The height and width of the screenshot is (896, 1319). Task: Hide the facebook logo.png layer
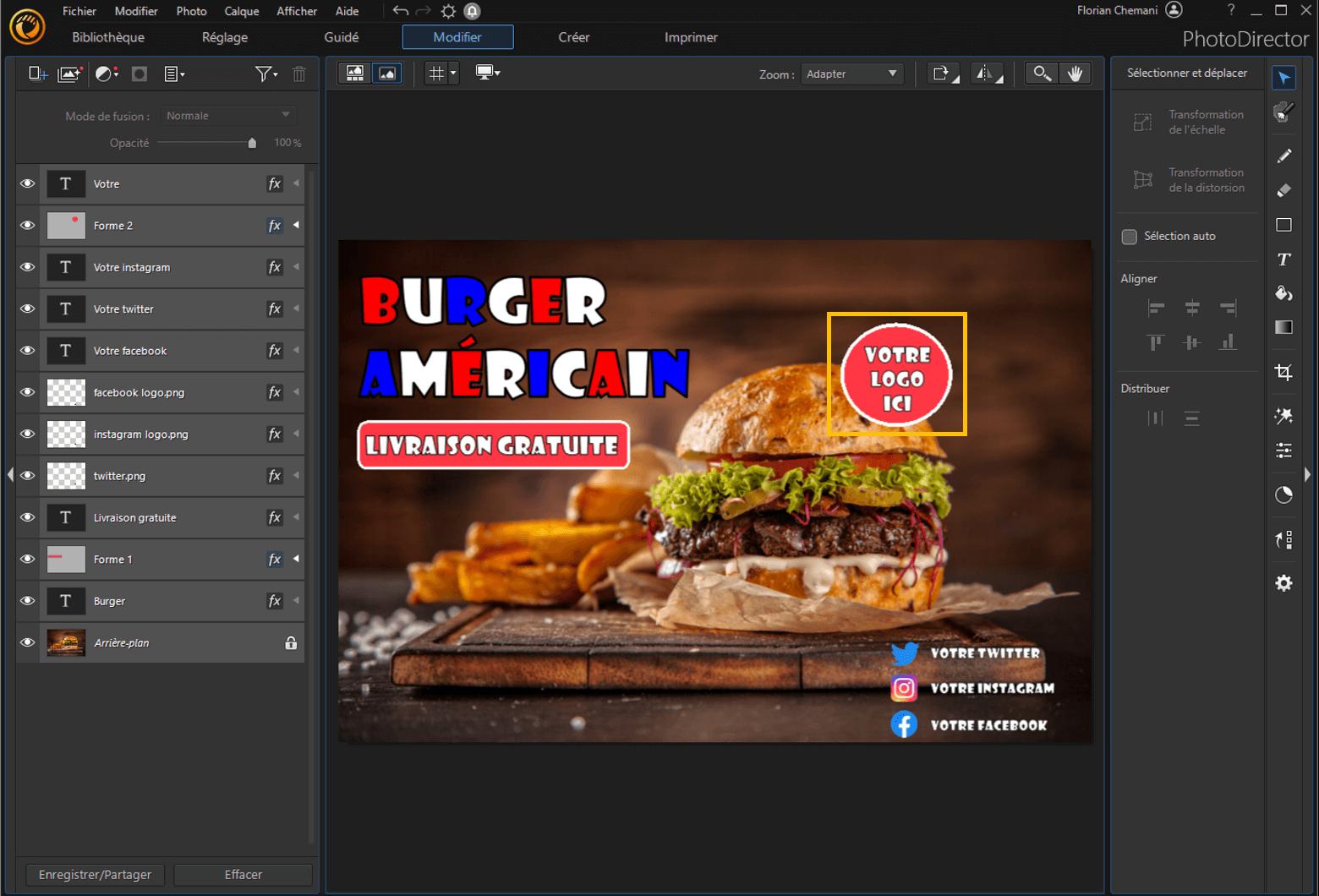[27, 392]
